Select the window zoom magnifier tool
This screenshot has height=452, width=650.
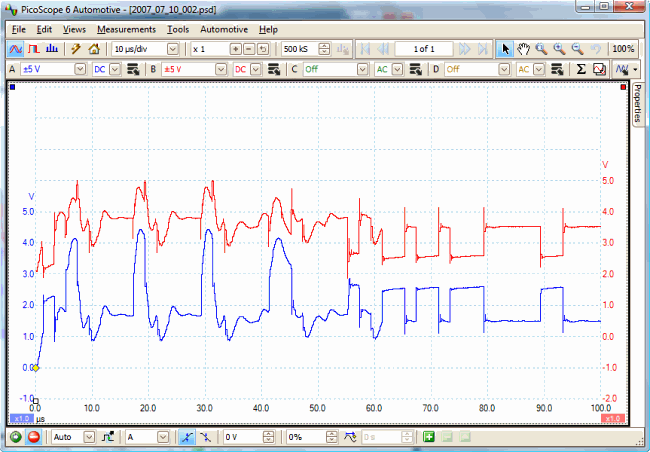pos(541,49)
